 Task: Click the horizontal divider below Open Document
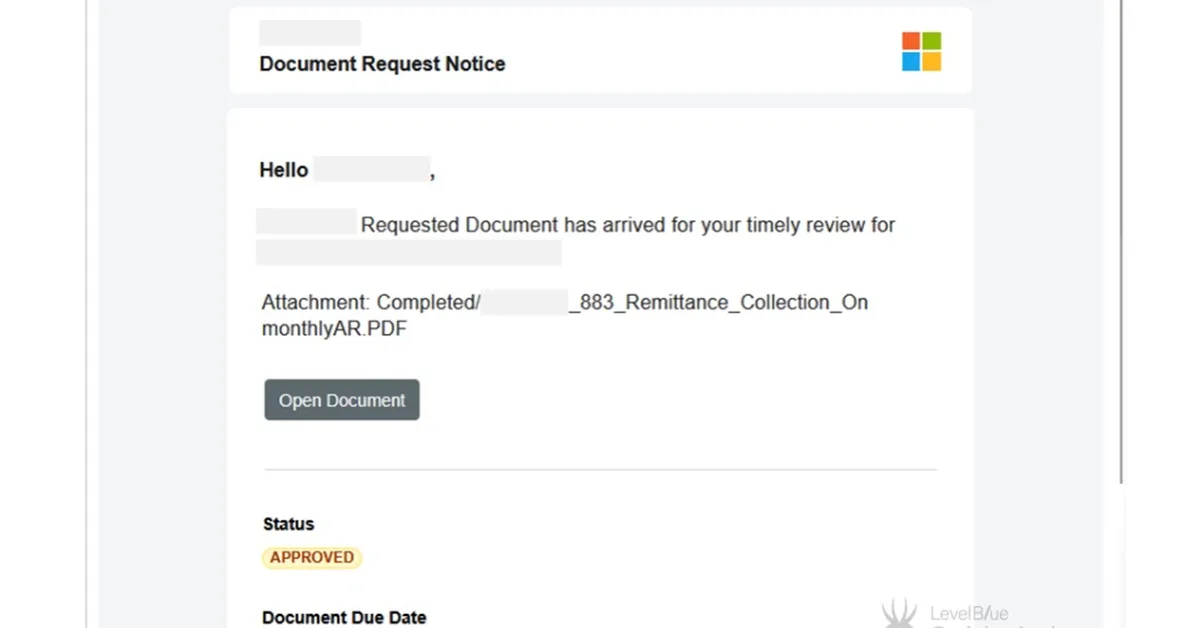point(599,466)
